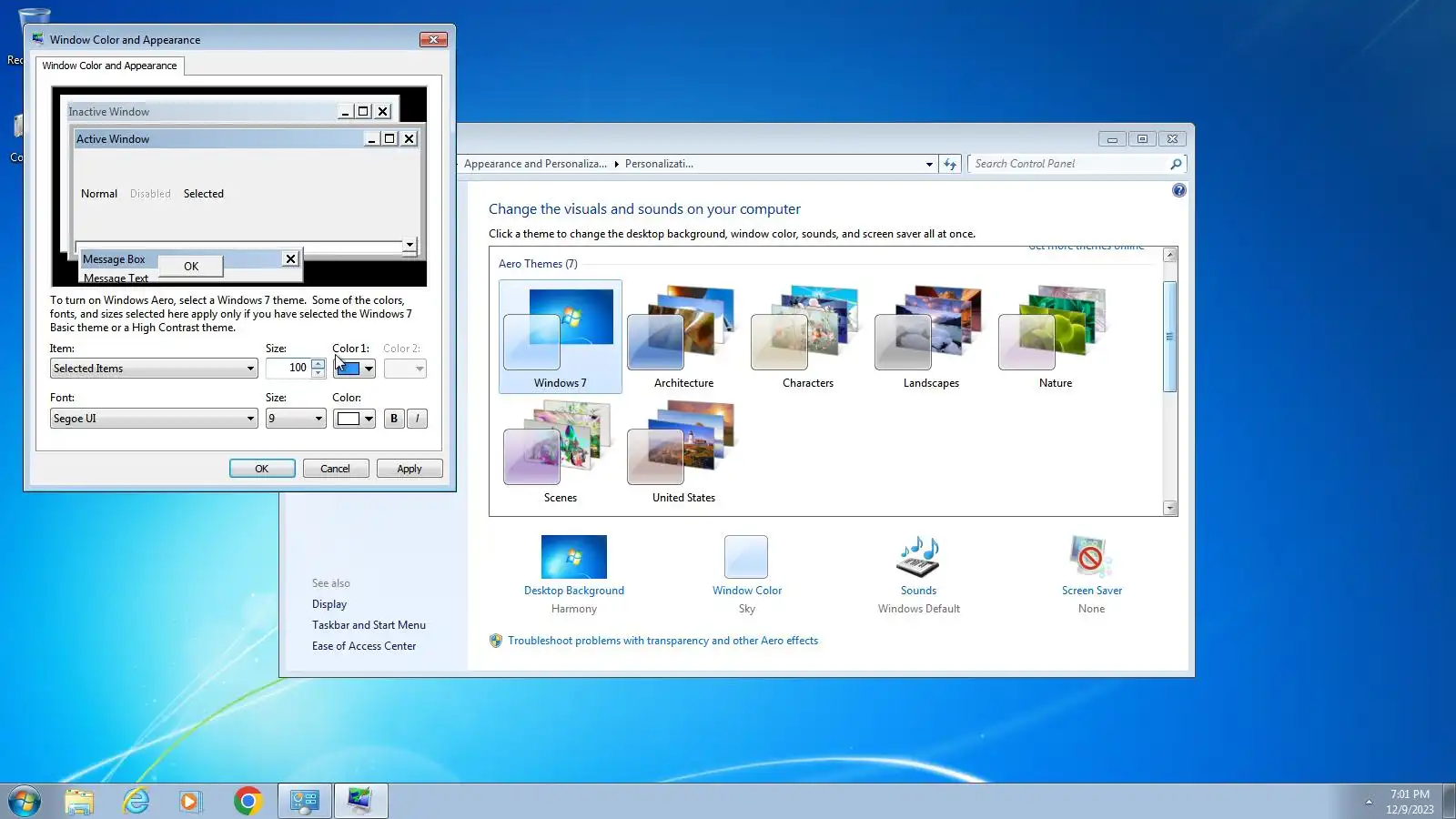The height and width of the screenshot is (819, 1456).
Task: Click Appearance and Personalization breadcrumb
Action: point(535,164)
